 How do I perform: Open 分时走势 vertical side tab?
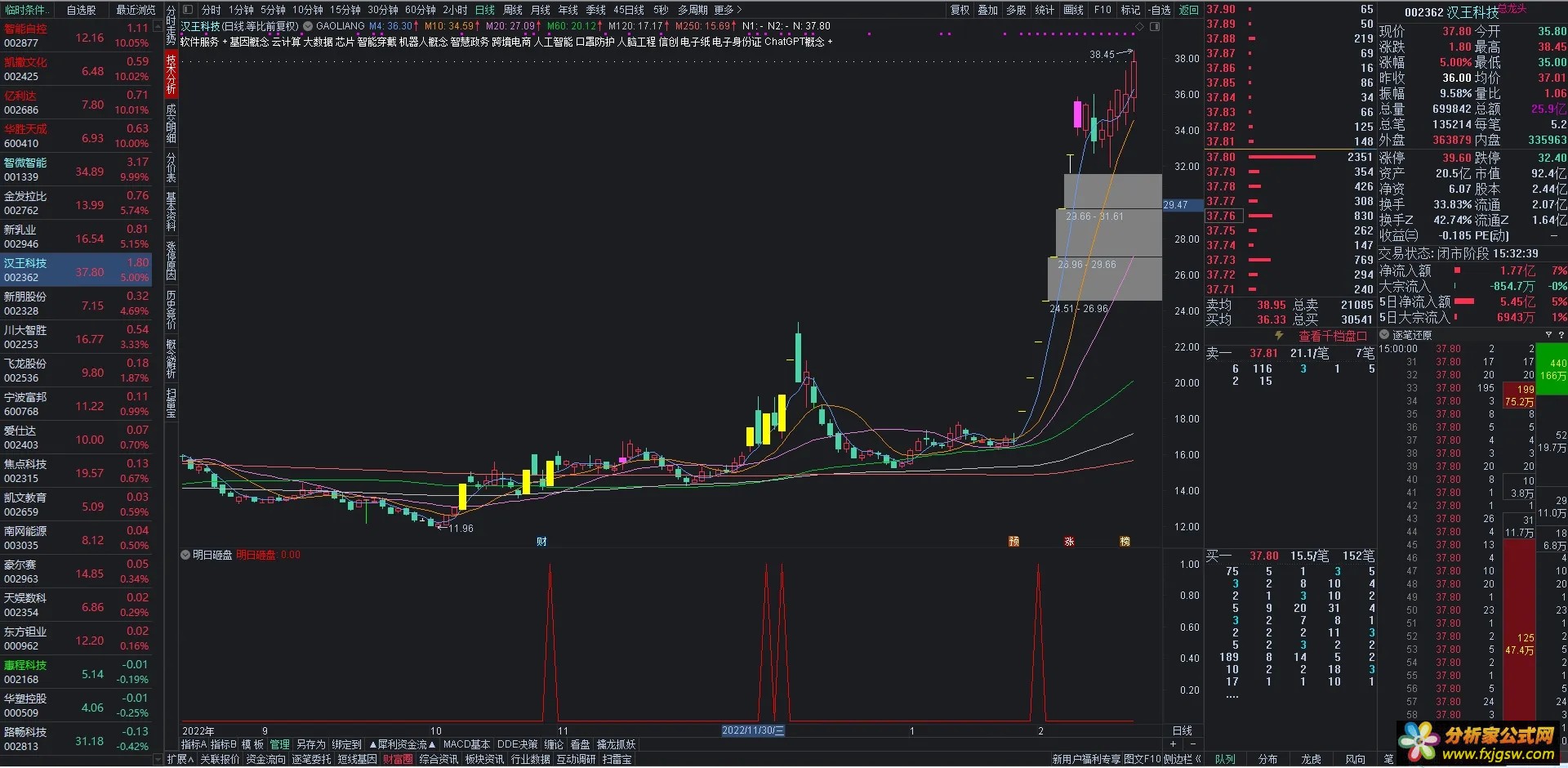(171, 25)
